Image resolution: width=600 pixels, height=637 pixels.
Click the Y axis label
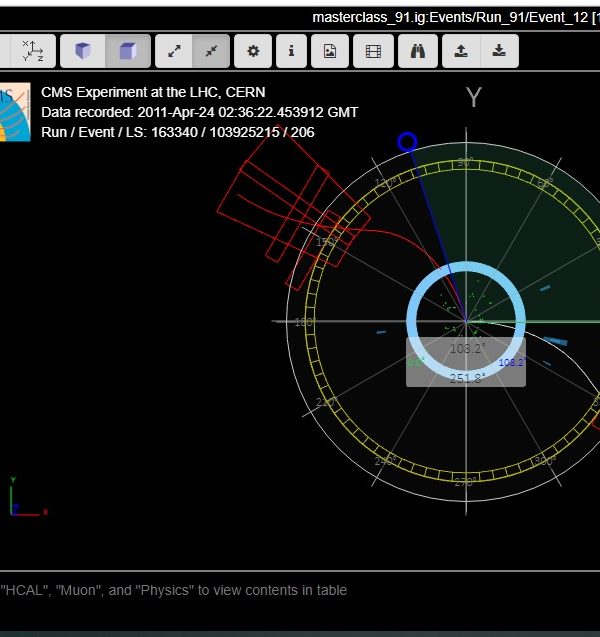474,97
